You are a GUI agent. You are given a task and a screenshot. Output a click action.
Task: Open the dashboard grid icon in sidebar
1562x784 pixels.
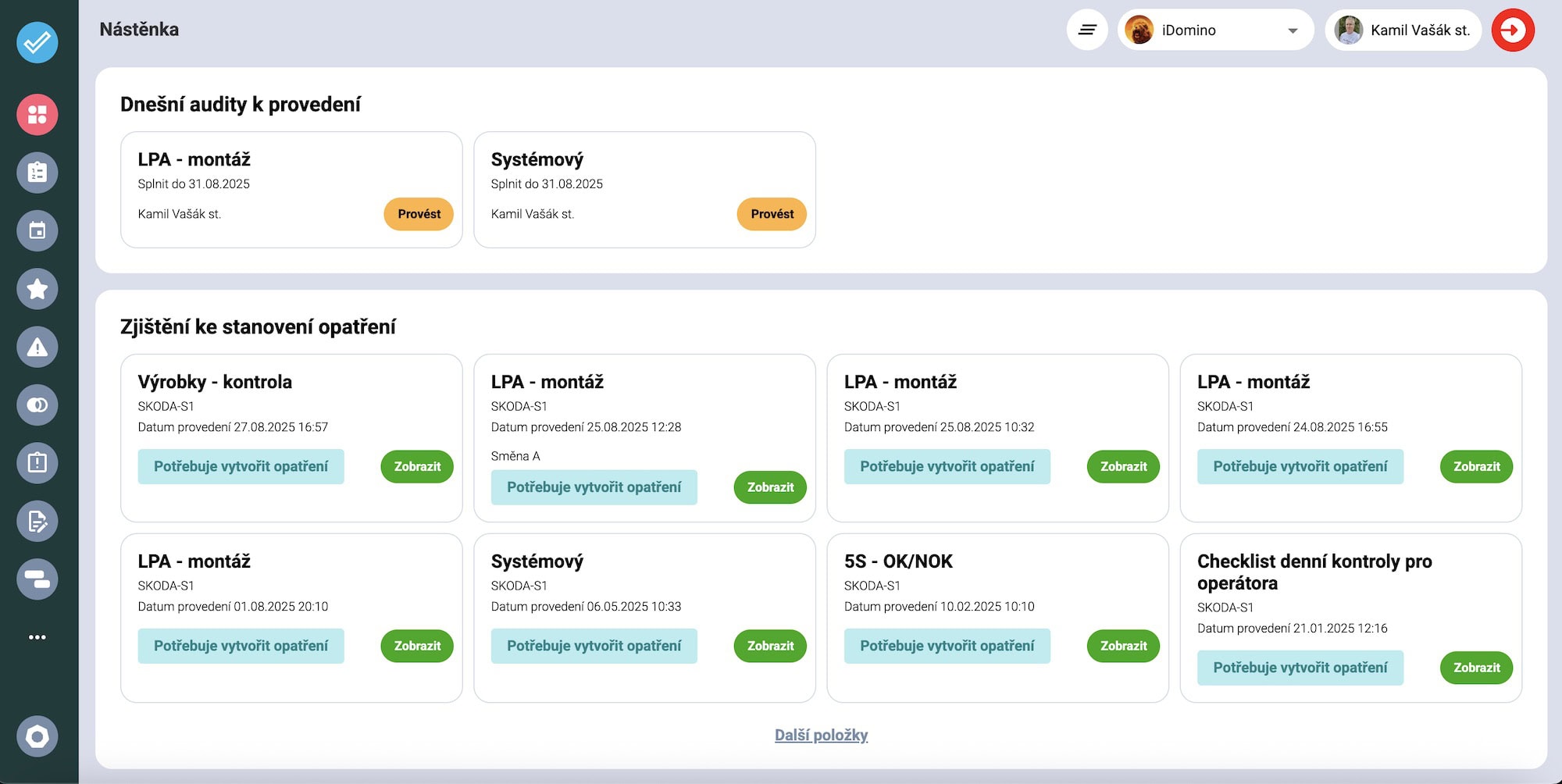click(37, 115)
